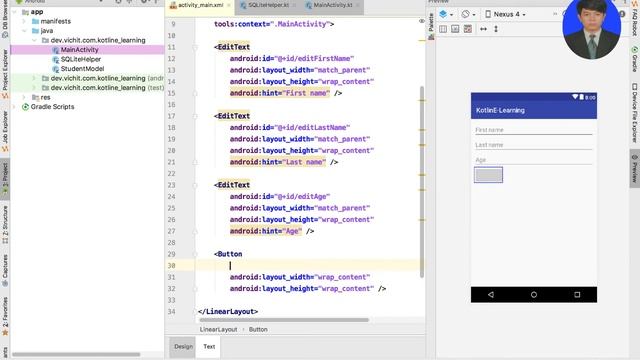Toggle code fold at line 21 hint

pos(195,162)
